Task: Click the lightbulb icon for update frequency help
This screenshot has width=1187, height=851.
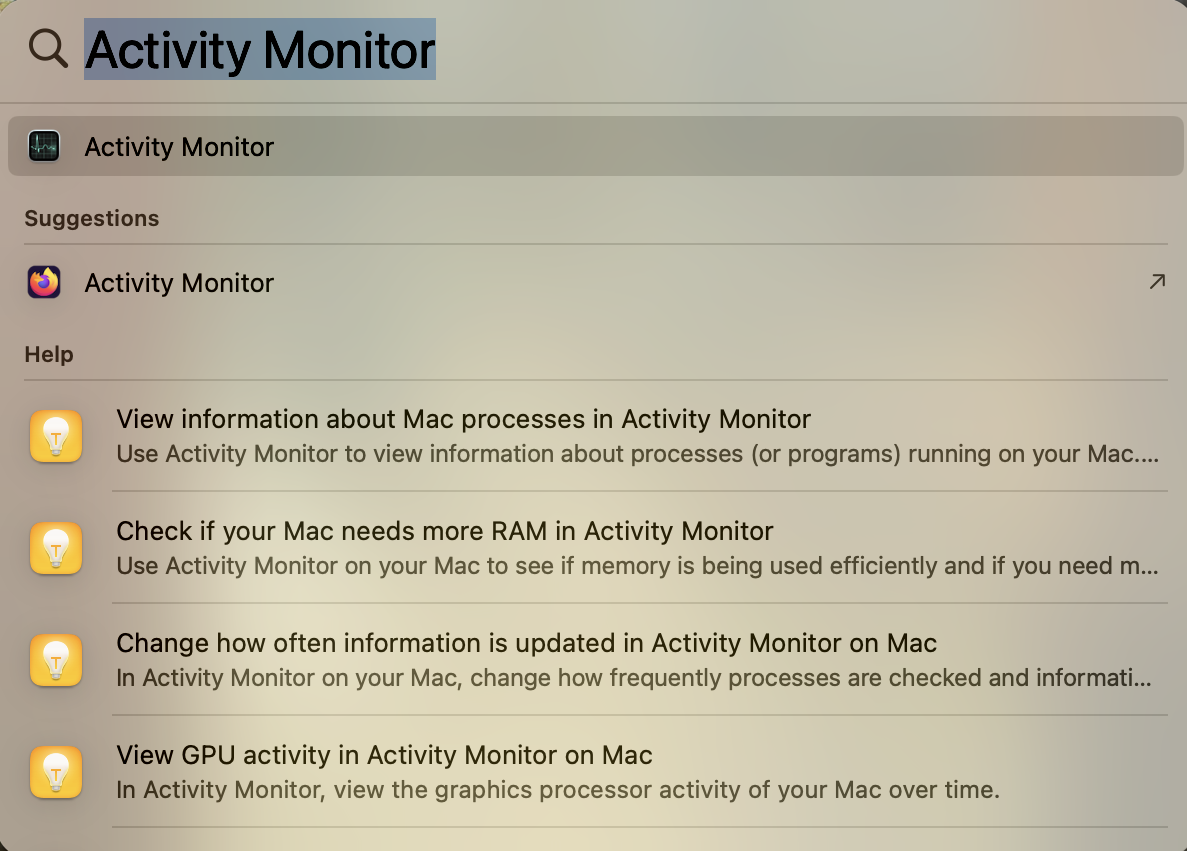Action: (x=56, y=660)
